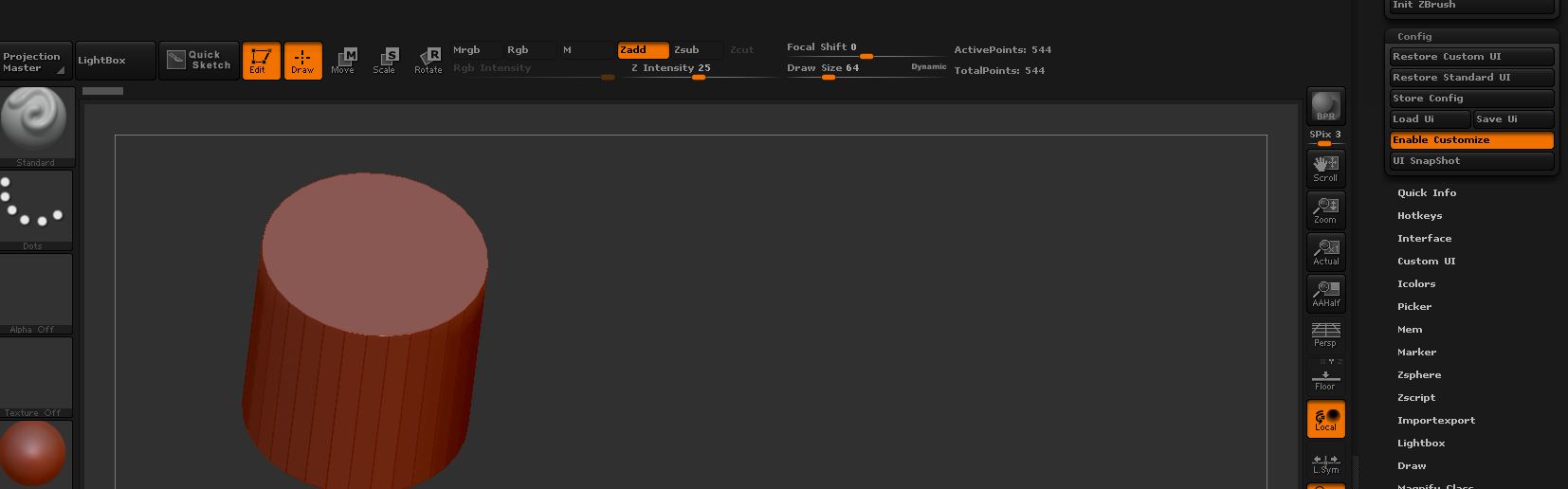Toggle the greyed Zcut mode
1568x489 pixels.
752,50
